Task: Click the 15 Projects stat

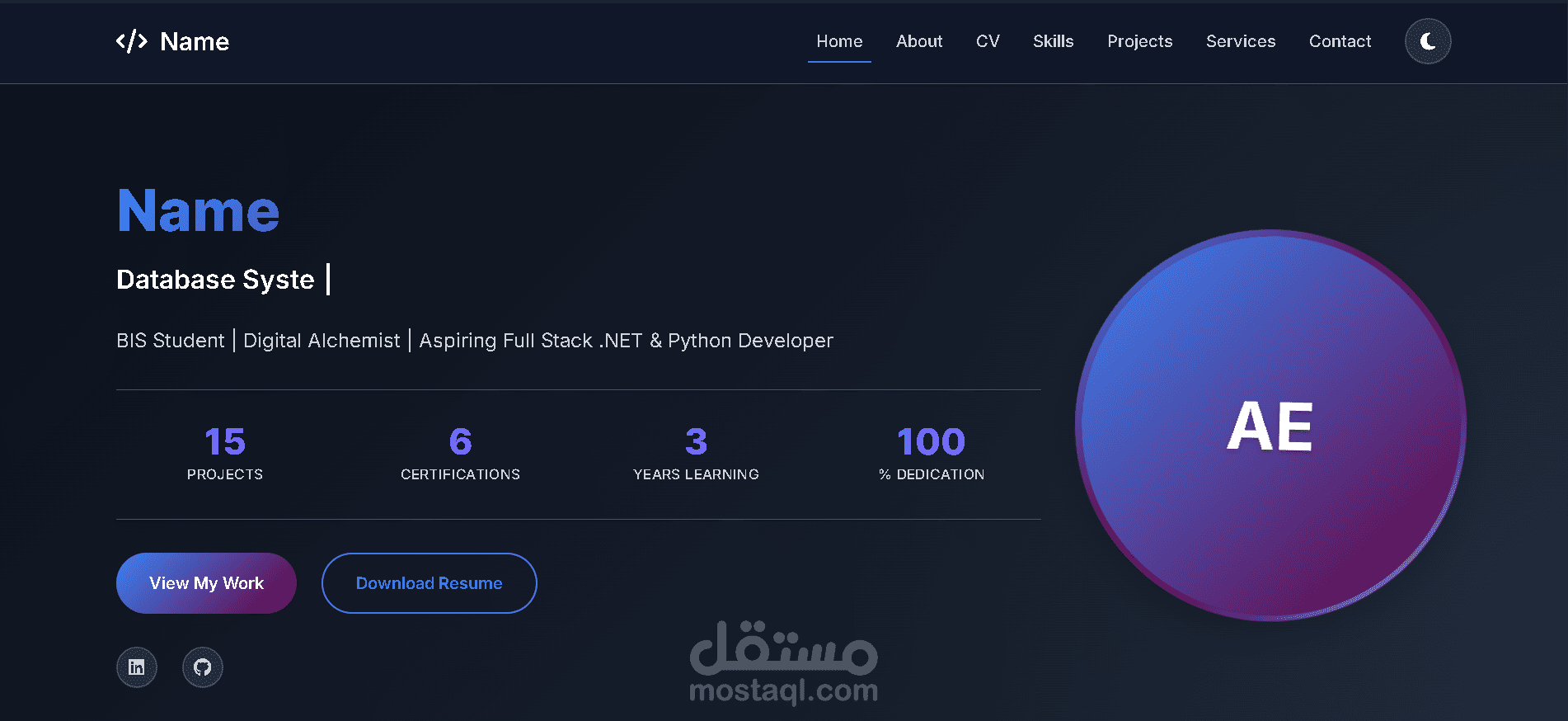Action: pos(225,453)
